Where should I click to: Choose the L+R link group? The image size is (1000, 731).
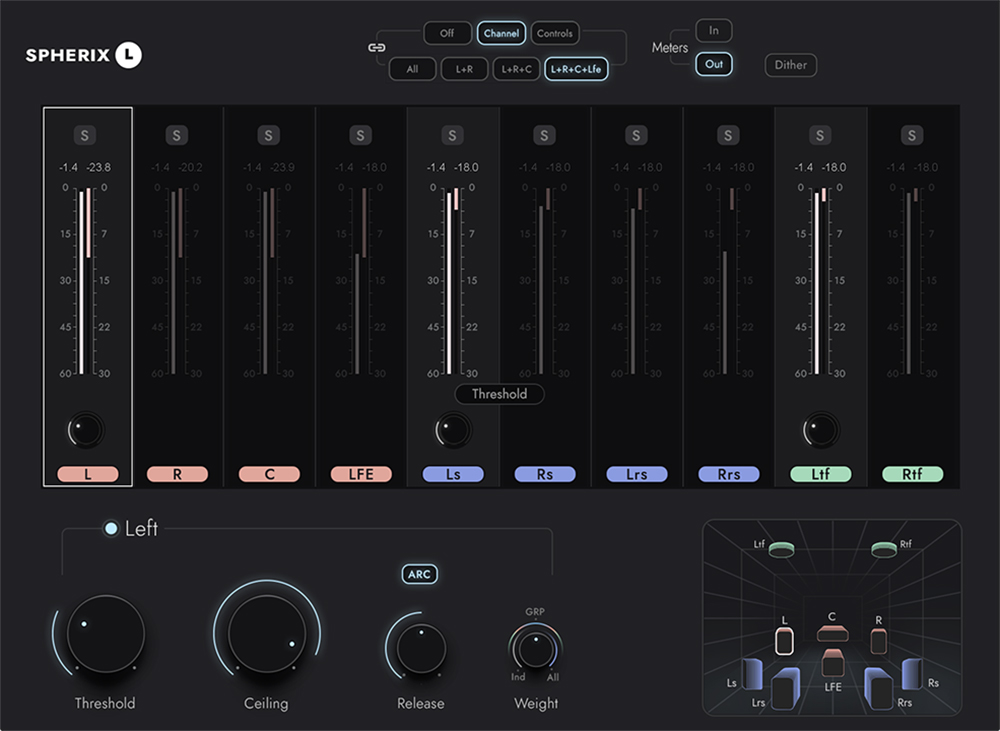click(464, 69)
